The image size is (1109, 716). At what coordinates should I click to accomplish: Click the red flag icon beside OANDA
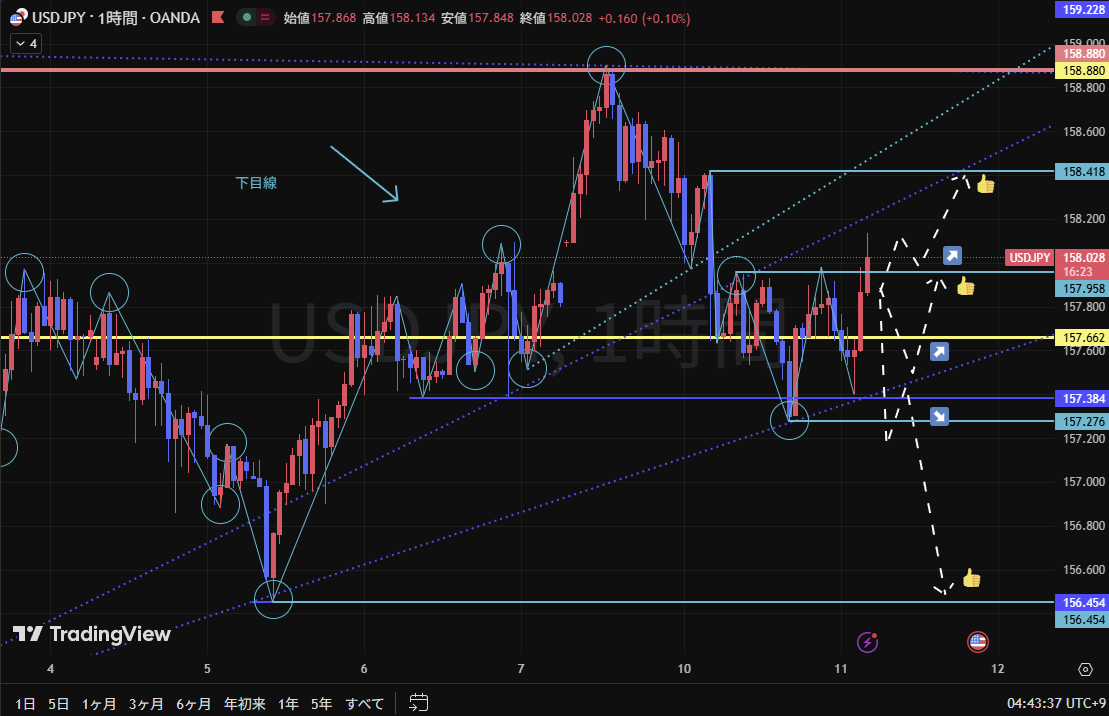[217, 17]
